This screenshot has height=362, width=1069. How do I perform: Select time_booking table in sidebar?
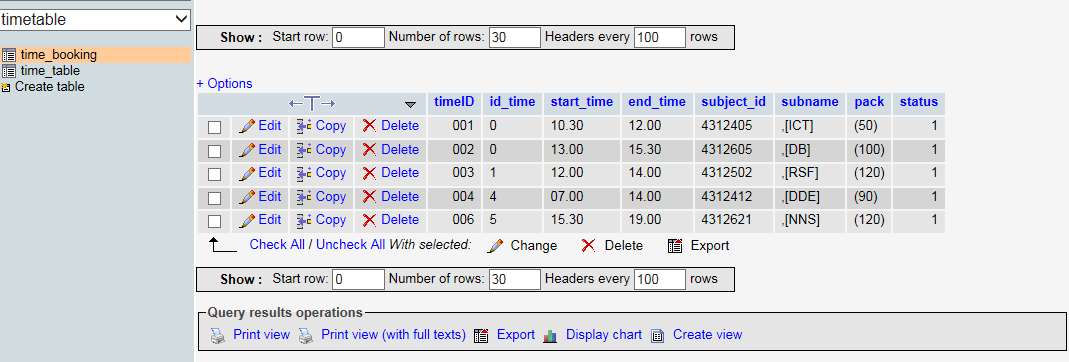tap(59, 55)
